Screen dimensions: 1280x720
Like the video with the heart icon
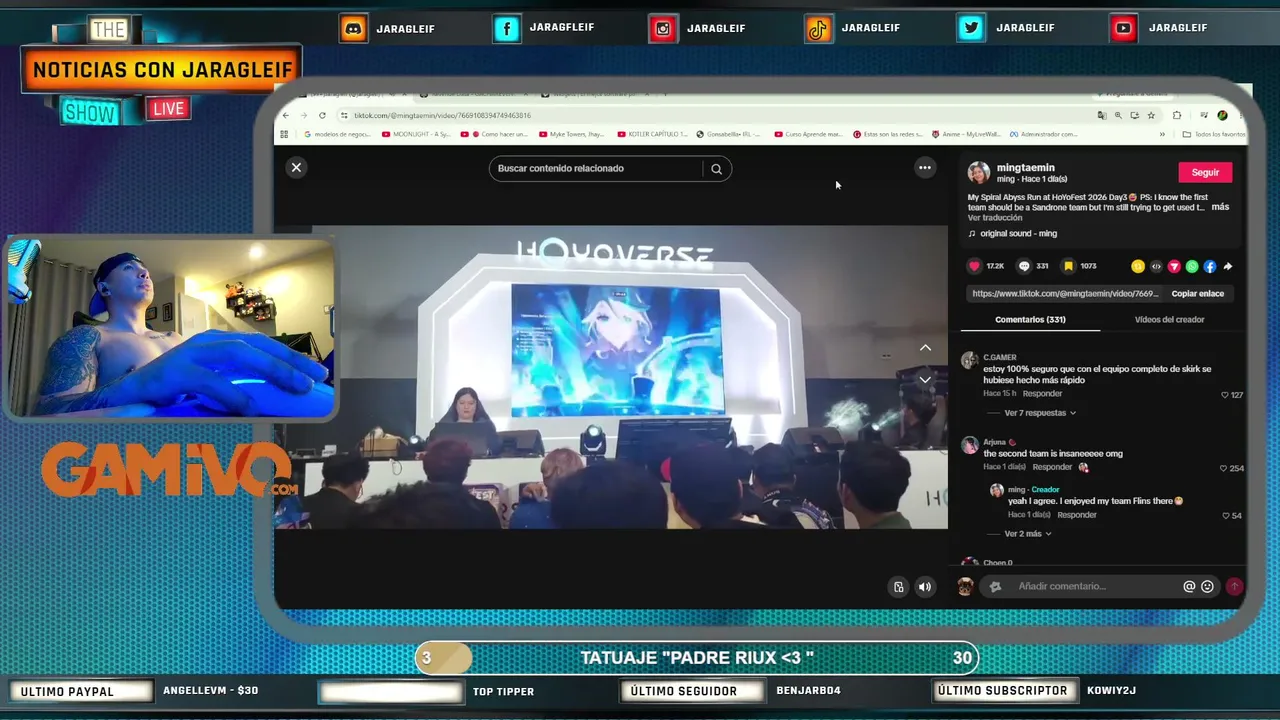tap(974, 266)
